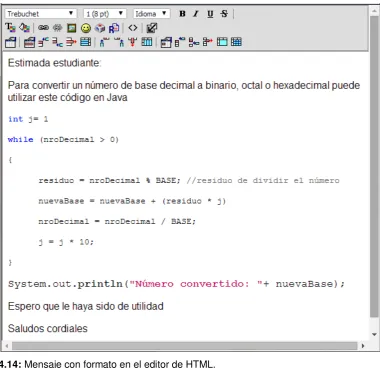Click the 'residuo = nroDecimal % BASE;' line
The width and height of the screenshot is (380, 368).
point(189,180)
